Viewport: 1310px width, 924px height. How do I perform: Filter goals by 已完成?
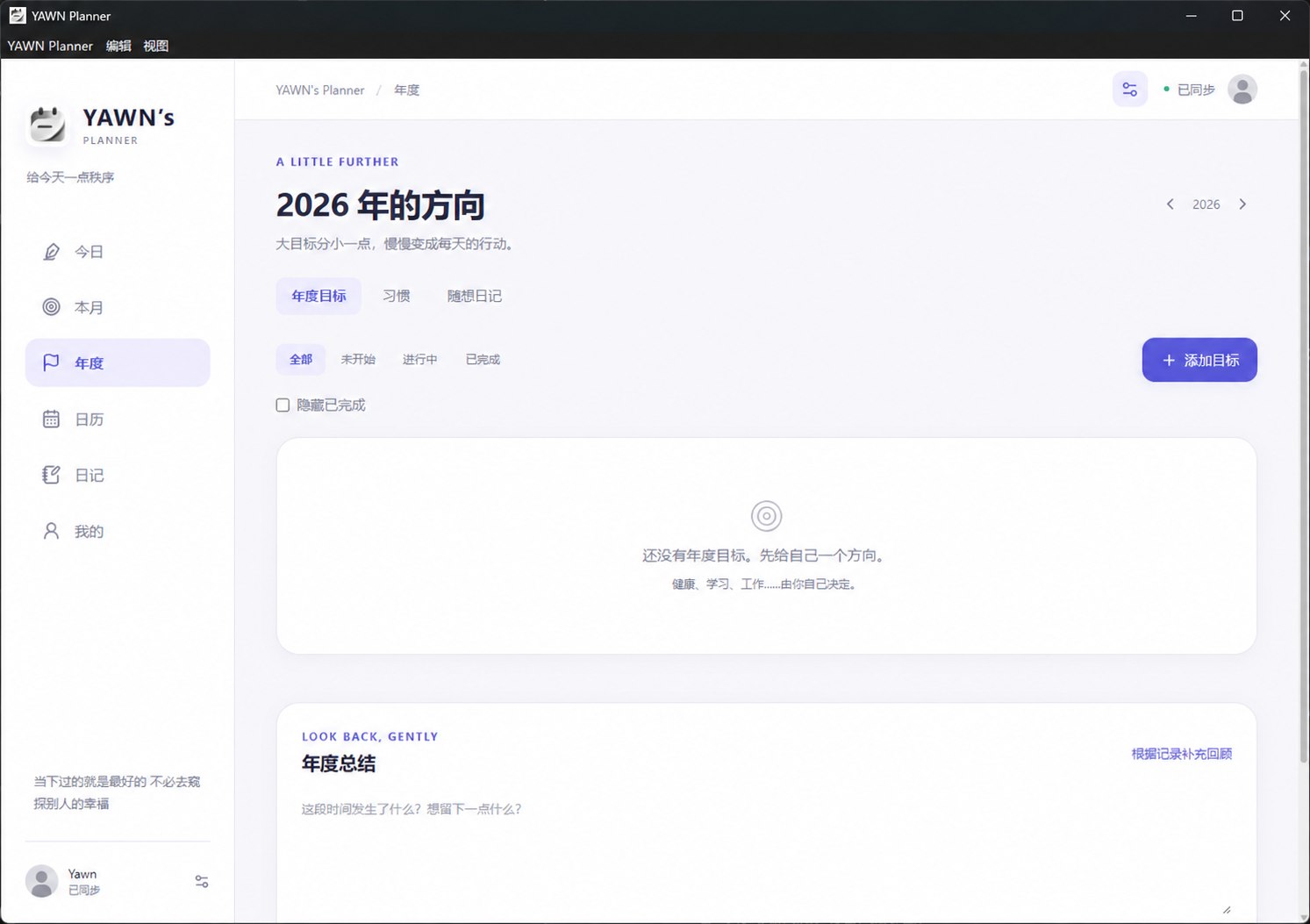click(483, 360)
